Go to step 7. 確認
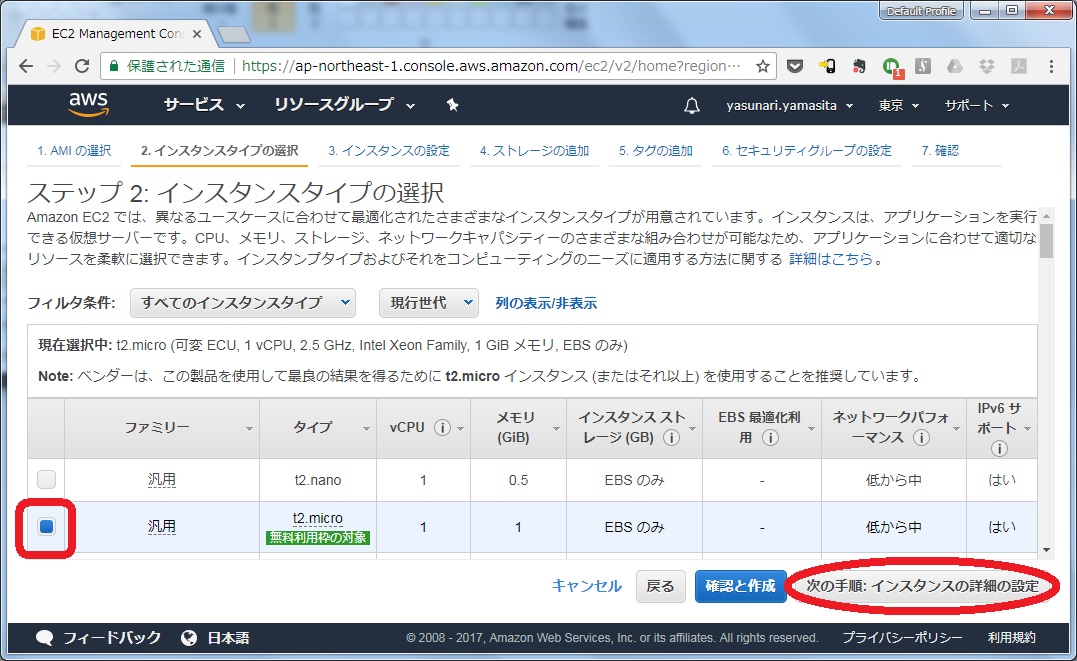Image resolution: width=1077 pixels, height=661 pixels. [940, 150]
